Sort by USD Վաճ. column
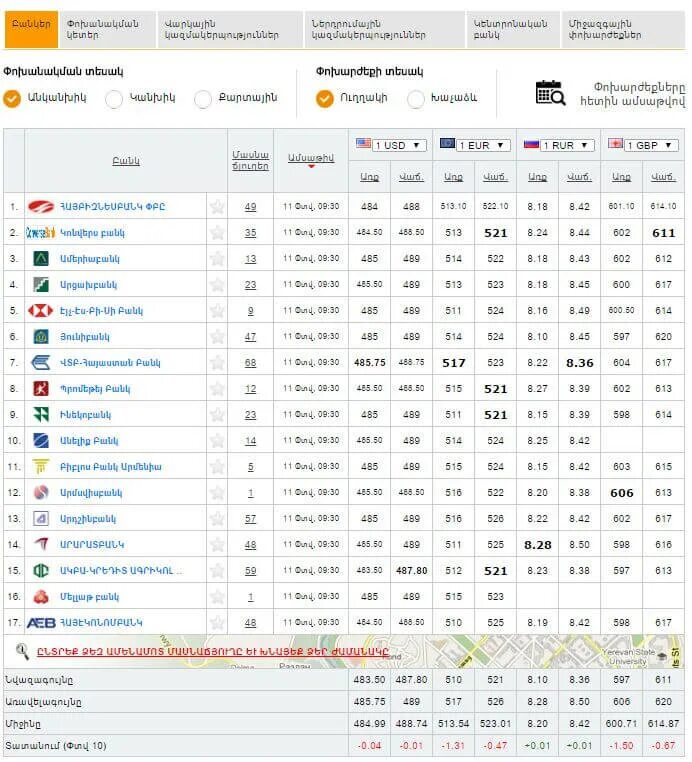This screenshot has width=692, height=762. click(x=411, y=177)
